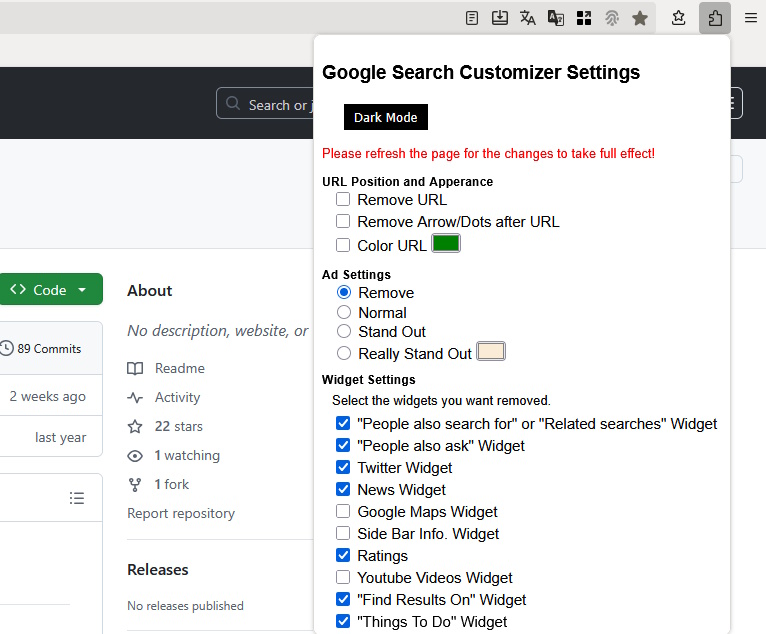Enable the Remove URL checkbox
This screenshot has width=766, height=634.
343,199
